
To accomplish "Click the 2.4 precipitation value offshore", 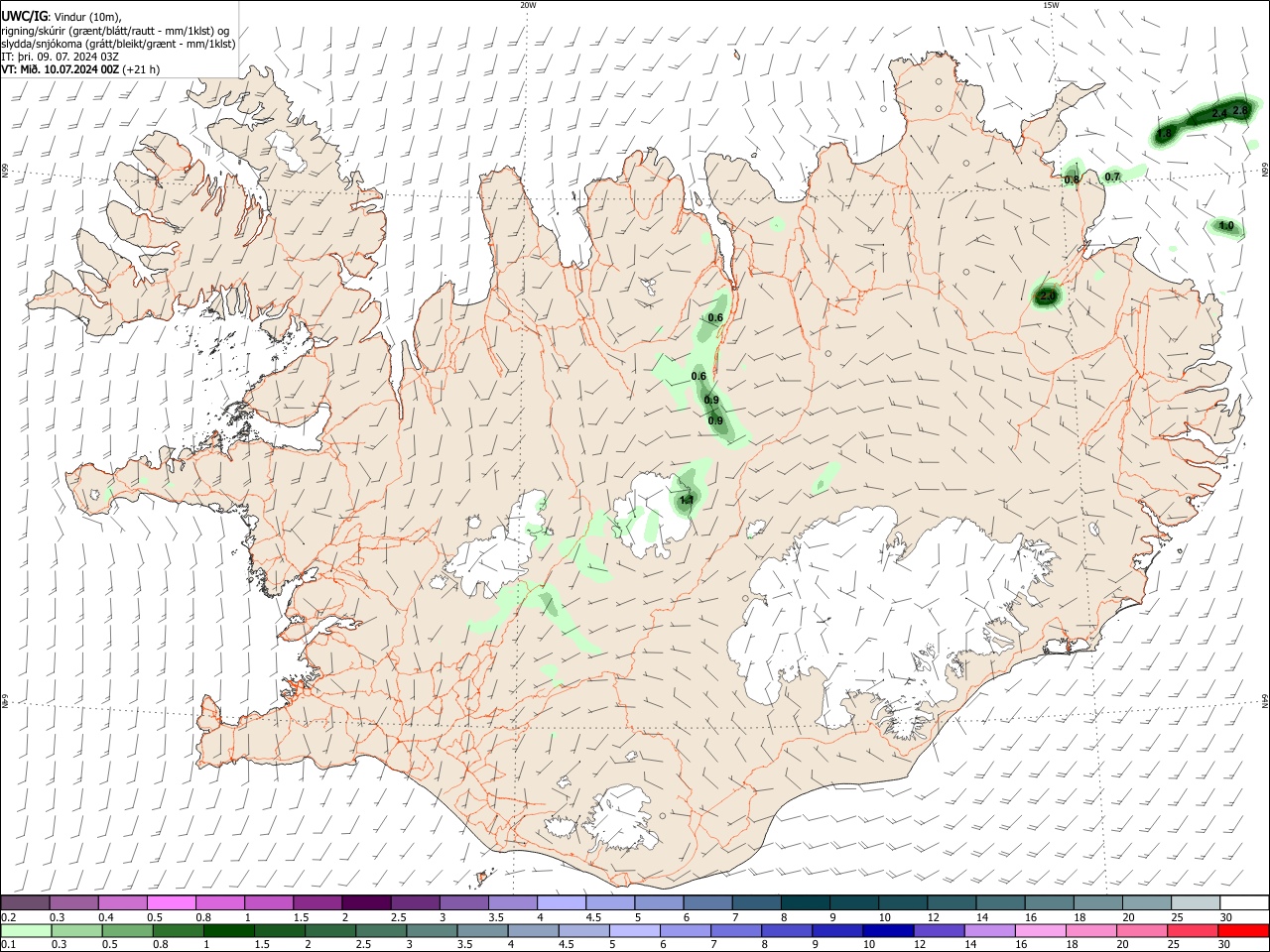I will pos(1219,114).
